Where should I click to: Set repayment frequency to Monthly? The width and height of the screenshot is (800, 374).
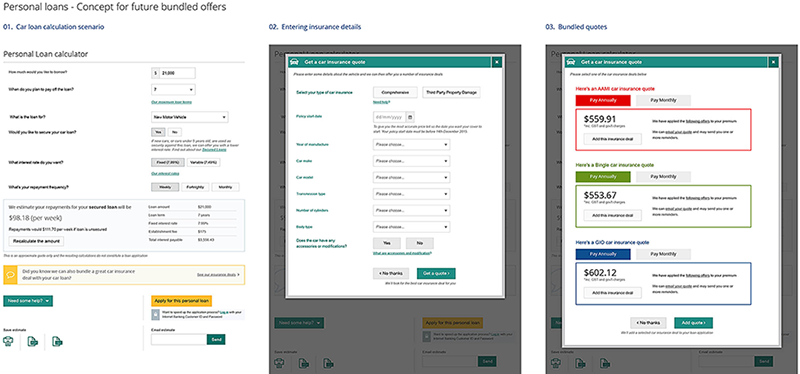click(x=226, y=187)
